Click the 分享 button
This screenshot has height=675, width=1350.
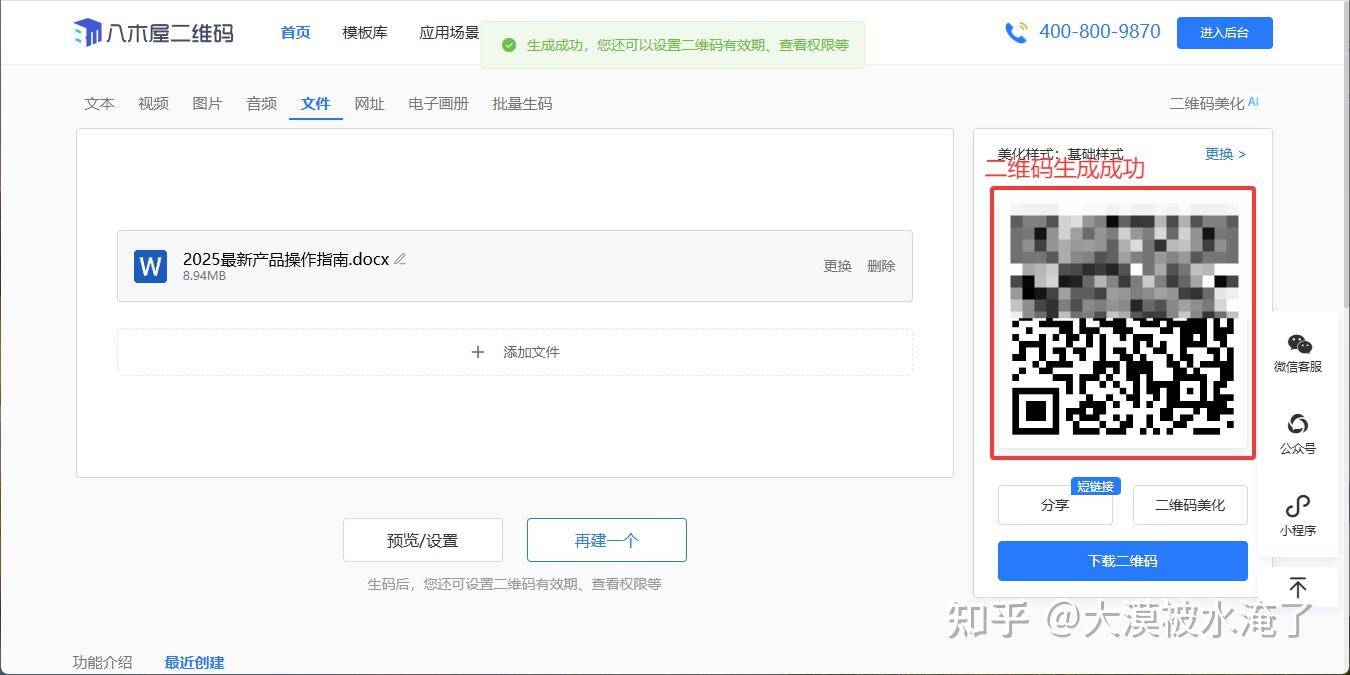point(1055,505)
